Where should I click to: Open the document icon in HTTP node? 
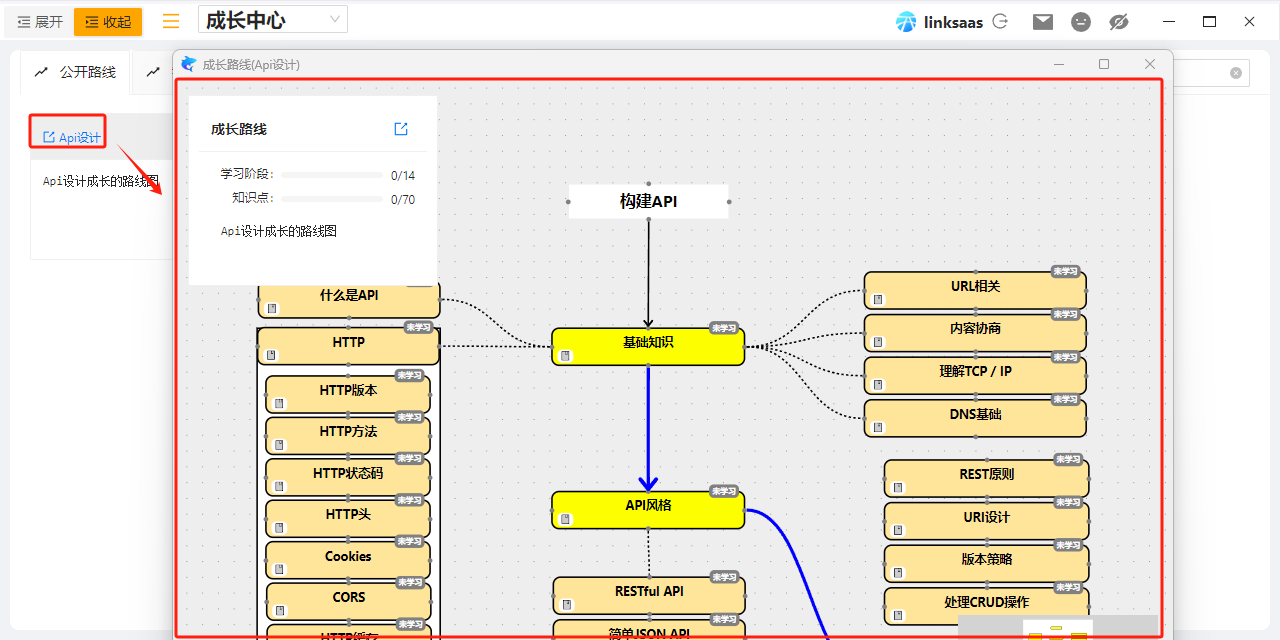[272, 356]
